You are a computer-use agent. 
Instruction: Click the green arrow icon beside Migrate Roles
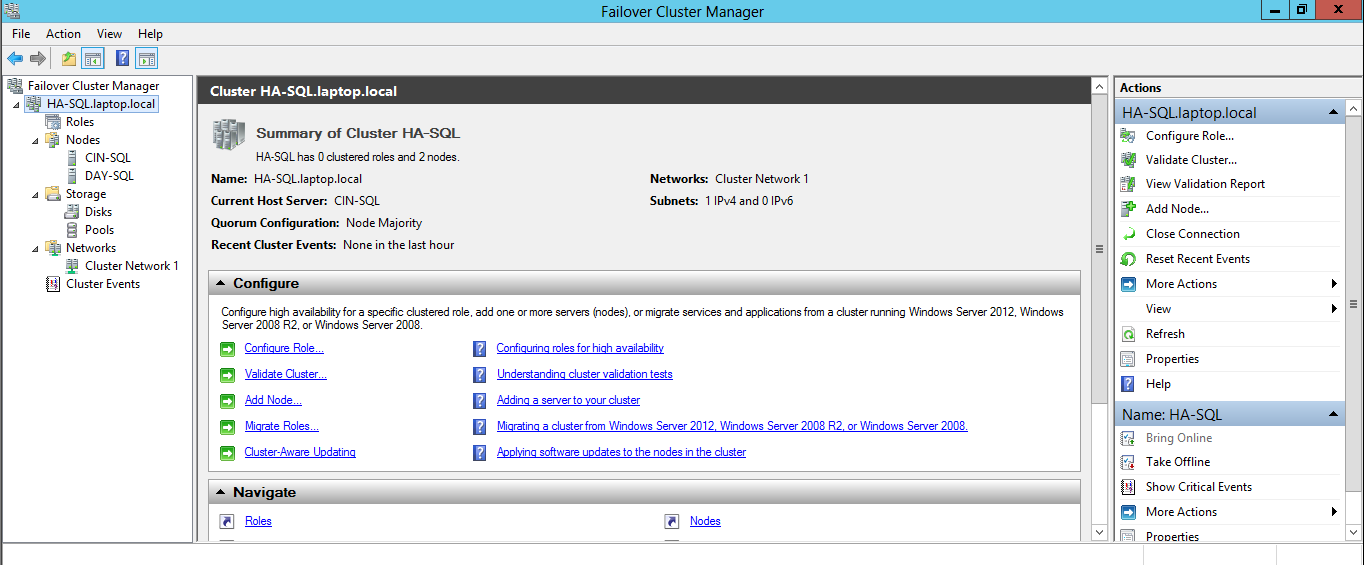point(227,427)
